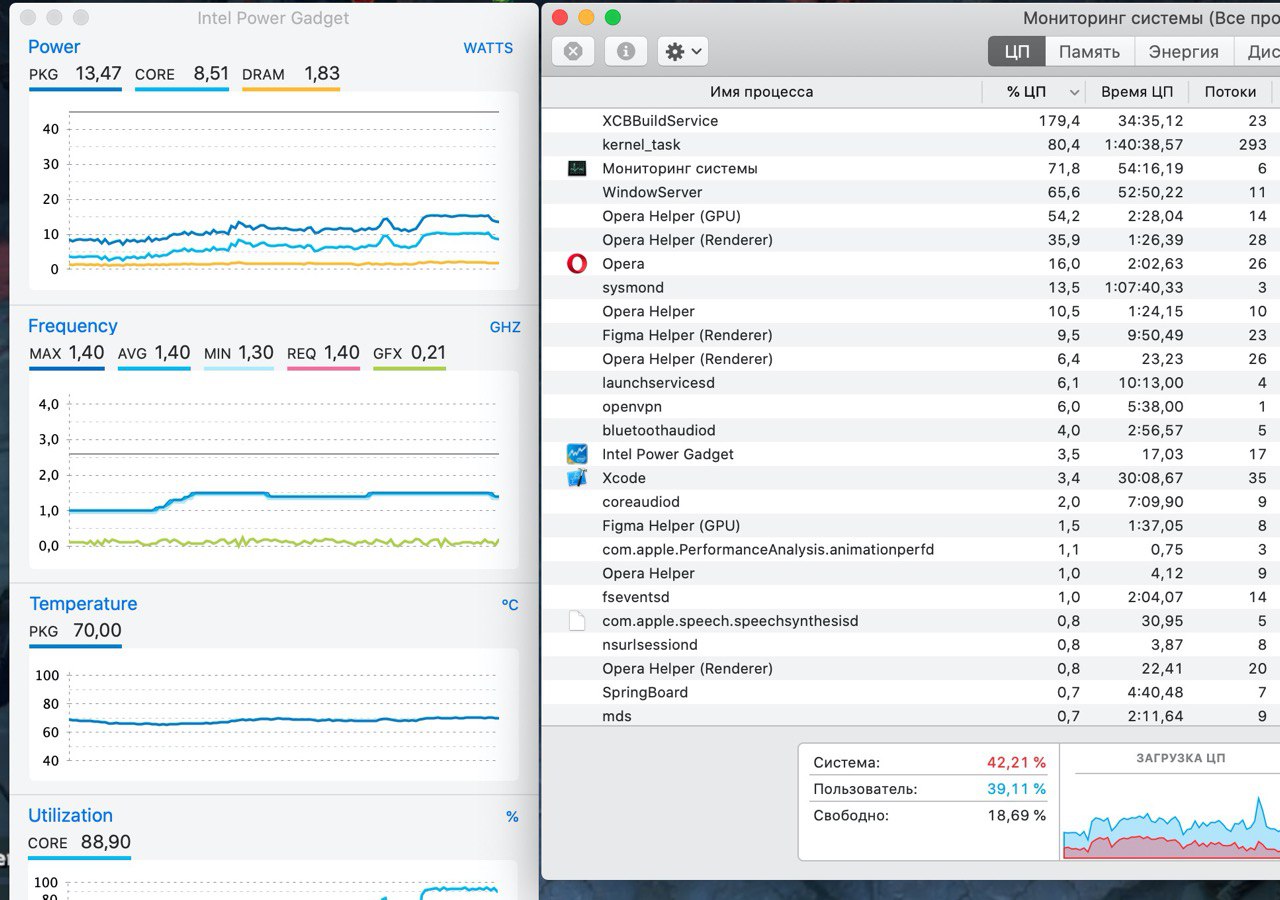The height and width of the screenshot is (900, 1280).
Task: Select the animationperfd process row
Action: pos(911,550)
